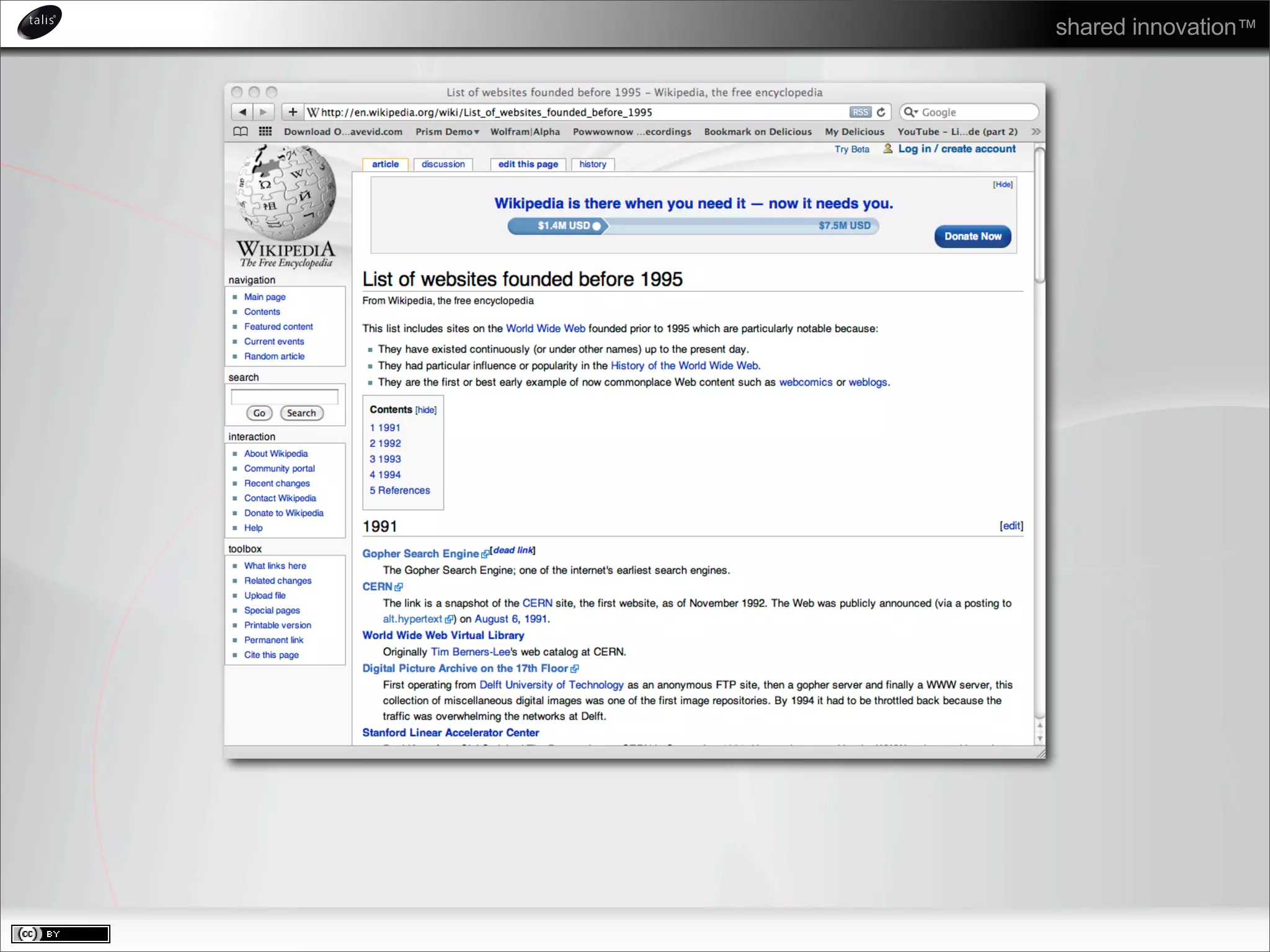Viewport: 1270px width, 952px height.
Task: Click the RSS badge in address bar
Action: click(860, 112)
